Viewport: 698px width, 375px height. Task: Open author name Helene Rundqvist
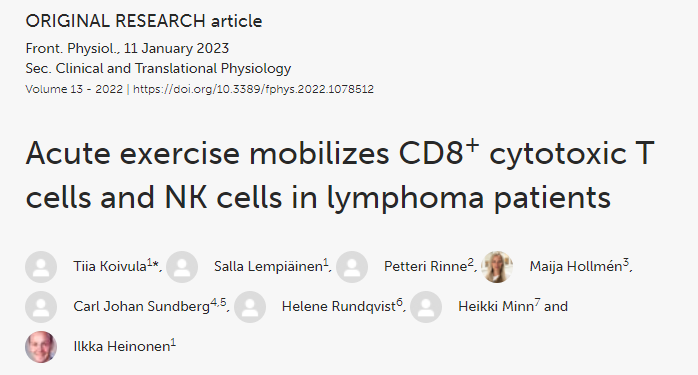coord(339,306)
